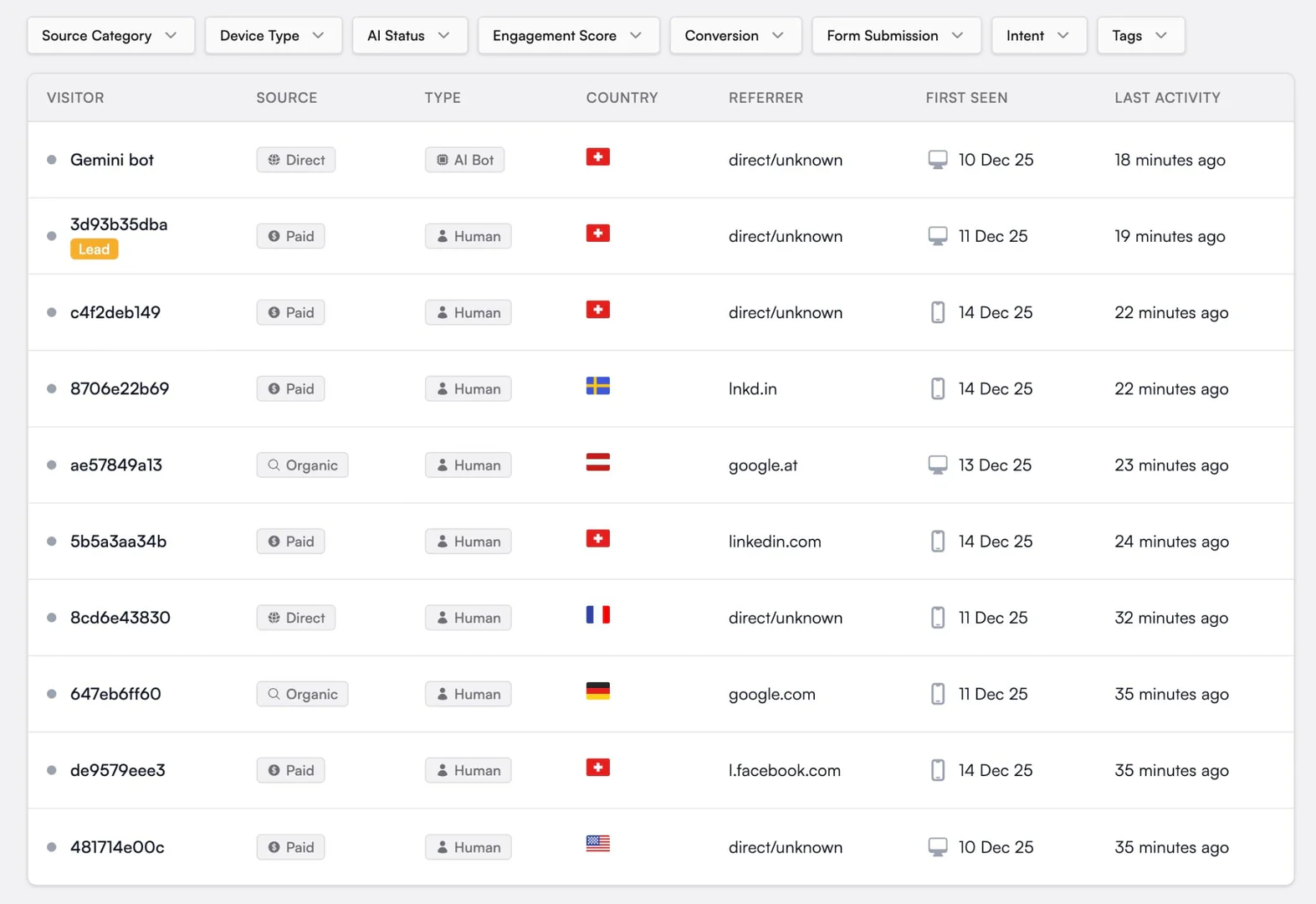Click the desktop device icon for Gemini bot
The width and height of the screenshot is (1316, 904).
pos(938,158)
